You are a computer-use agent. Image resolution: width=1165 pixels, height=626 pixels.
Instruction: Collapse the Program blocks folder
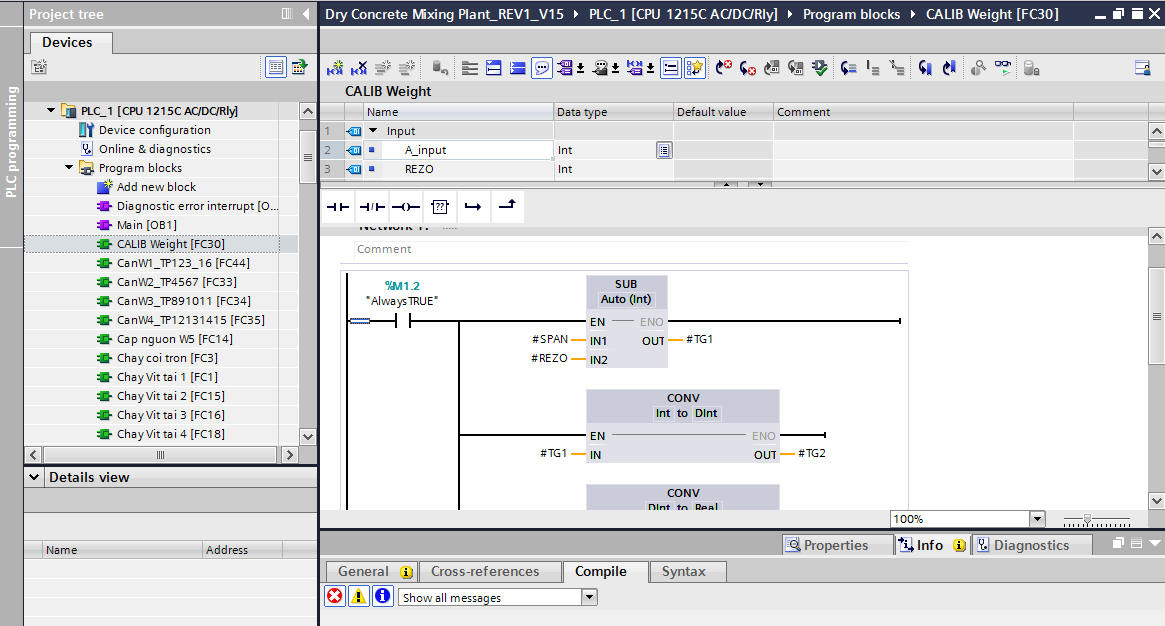[69, 168]
